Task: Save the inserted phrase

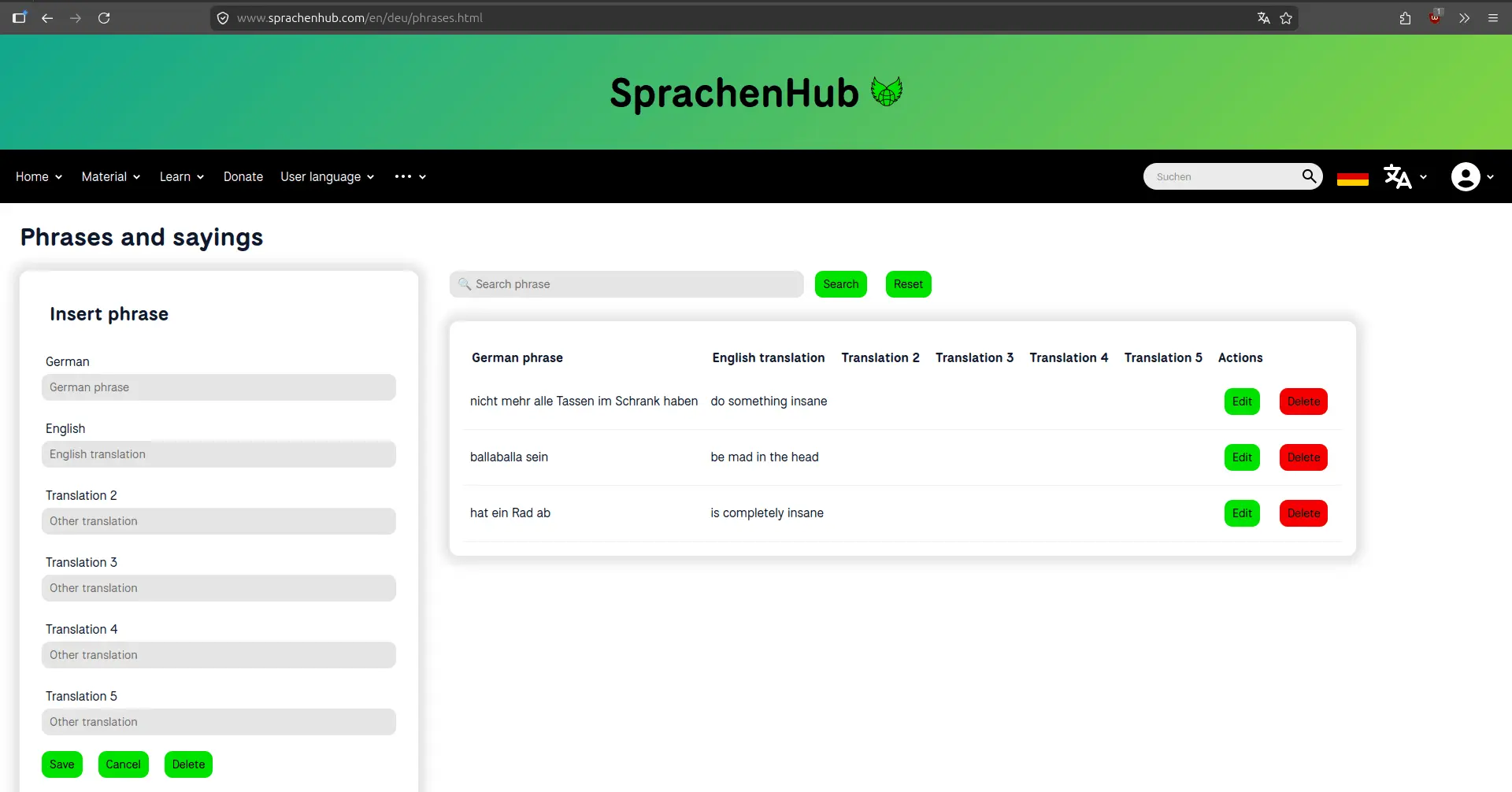Action: click(x=62, y=764)
